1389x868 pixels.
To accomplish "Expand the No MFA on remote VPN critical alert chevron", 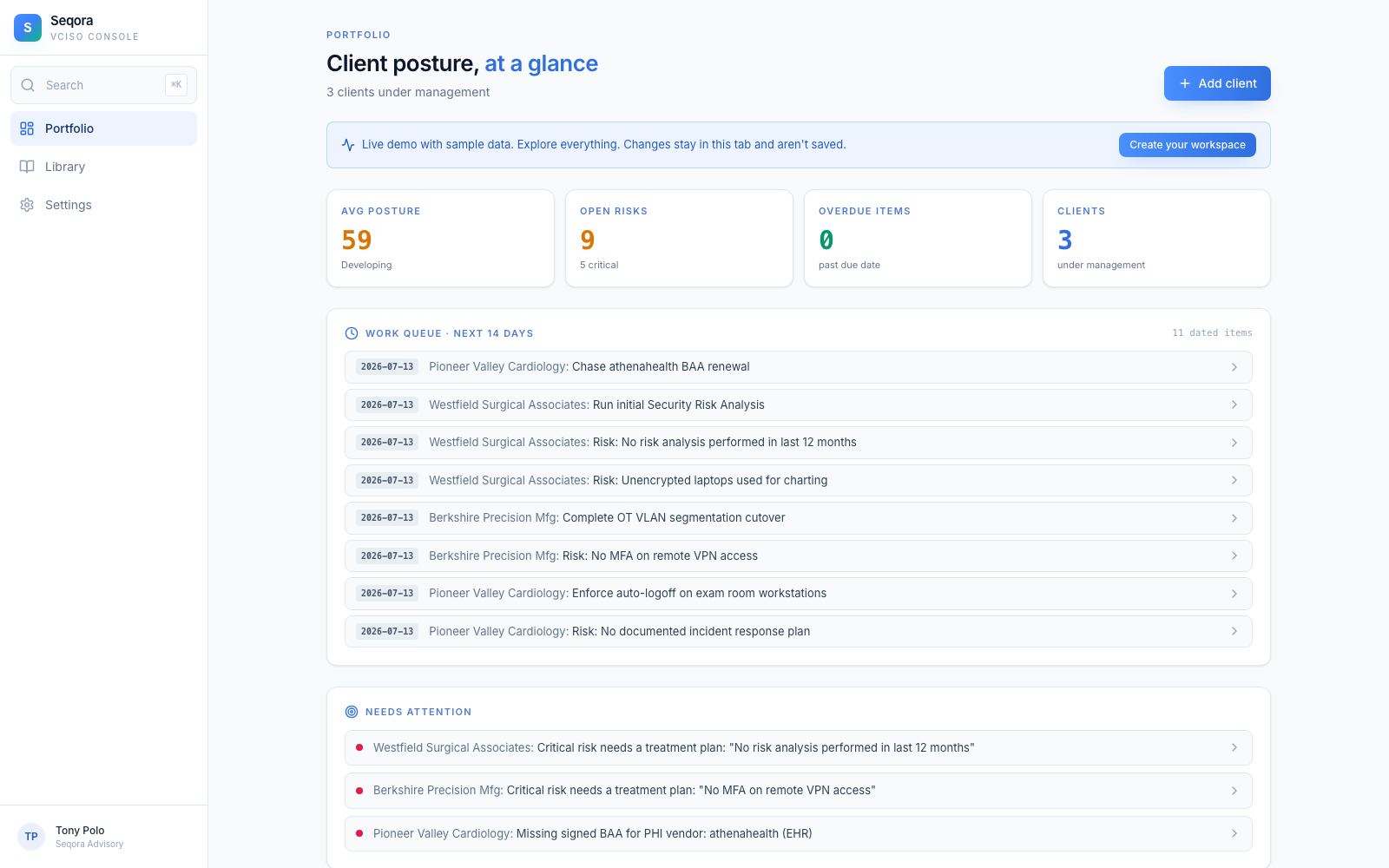I will pos(1234,791).
